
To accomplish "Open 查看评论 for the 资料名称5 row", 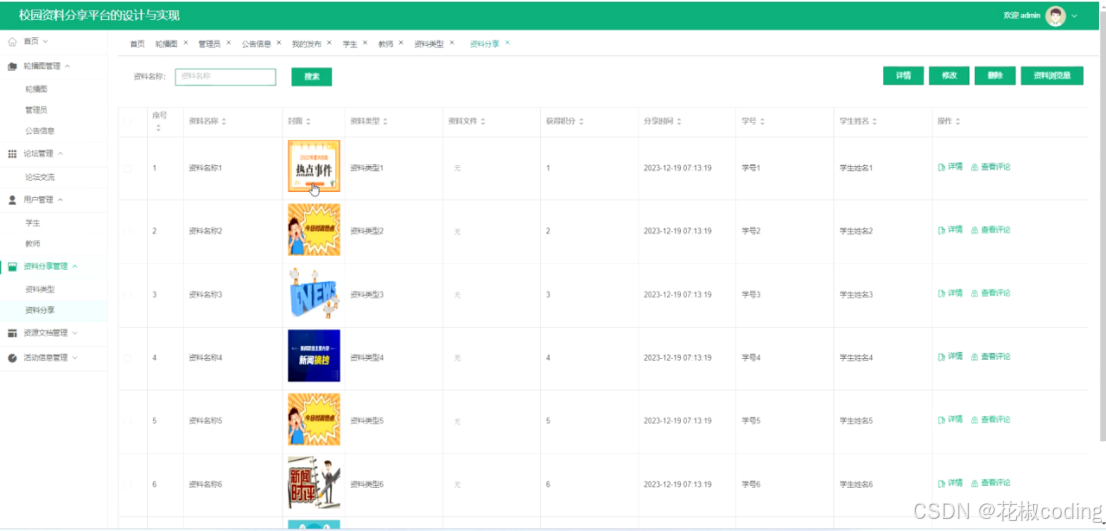I will click(x=991, y=420).
